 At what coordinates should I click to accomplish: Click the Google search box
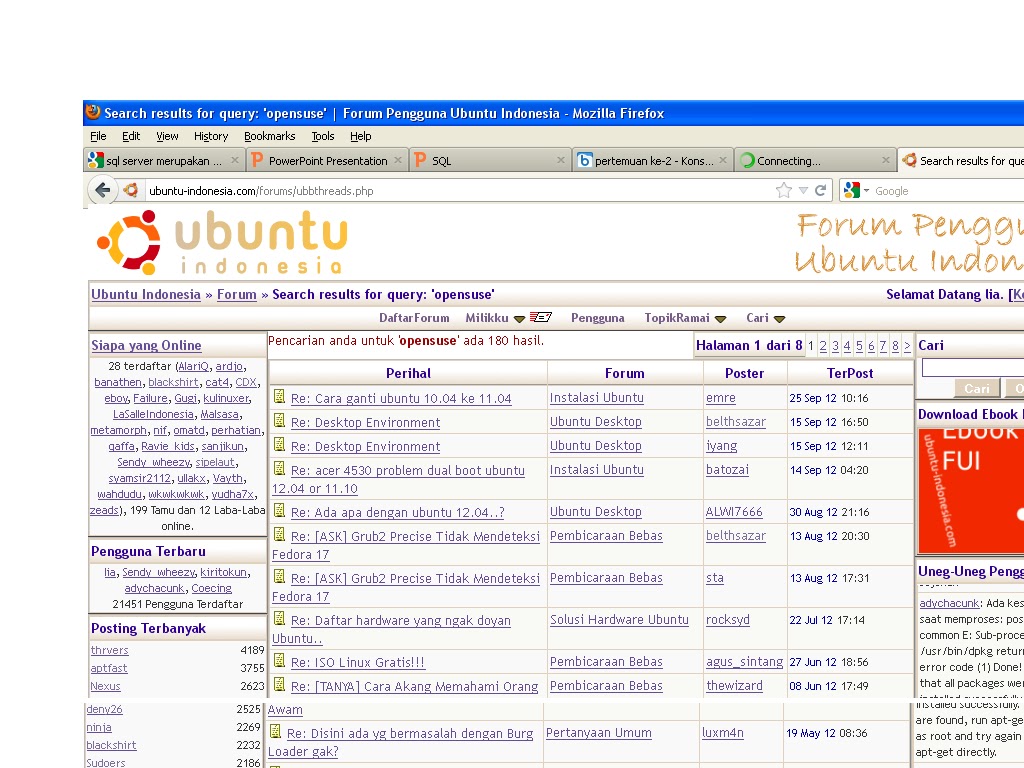point(948,191)
